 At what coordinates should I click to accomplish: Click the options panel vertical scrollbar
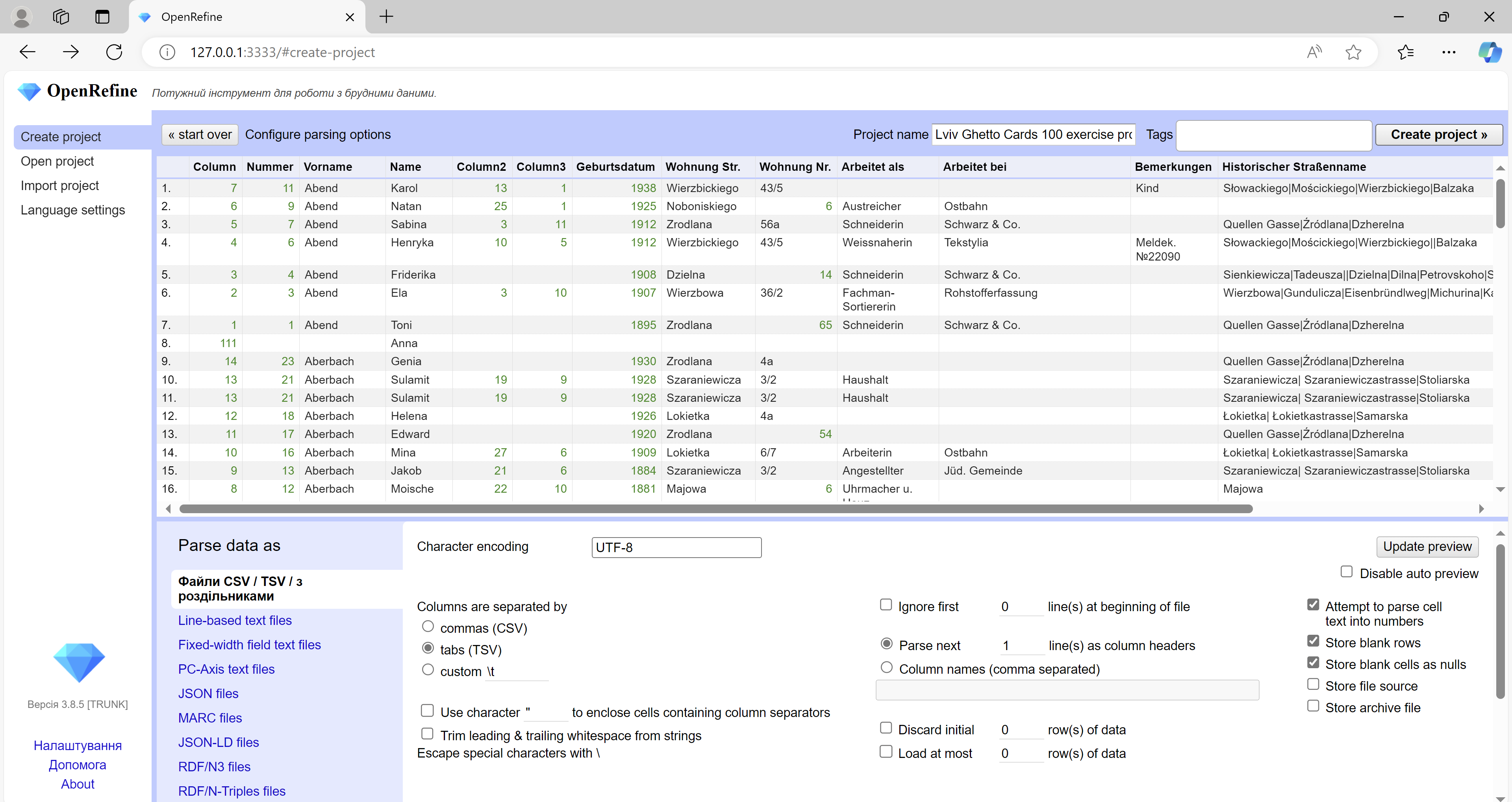tap(1500, 622)
